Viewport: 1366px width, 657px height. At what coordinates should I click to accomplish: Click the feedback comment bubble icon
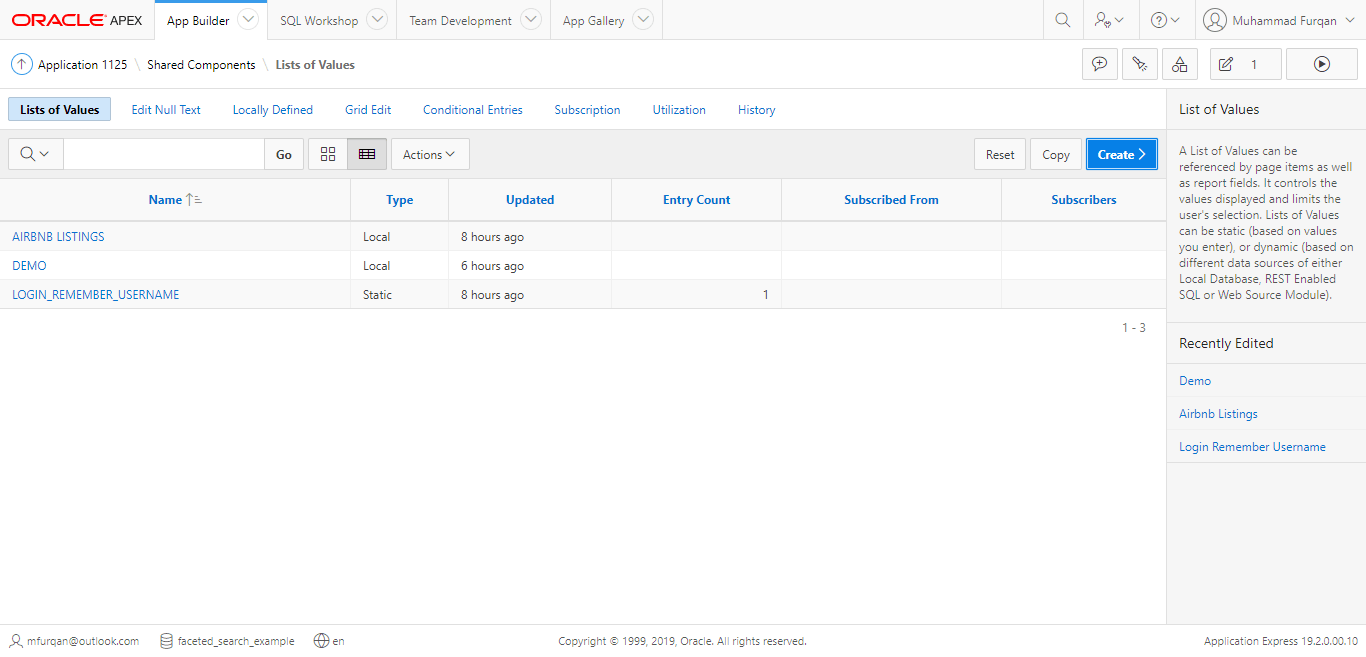pos(1100,63)
